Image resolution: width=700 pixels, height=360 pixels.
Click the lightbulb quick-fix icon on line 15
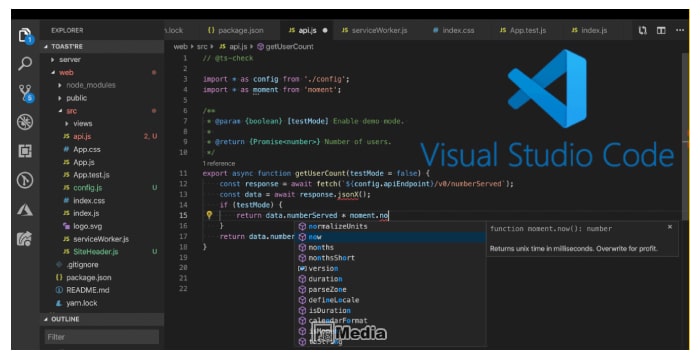point(209,215)
